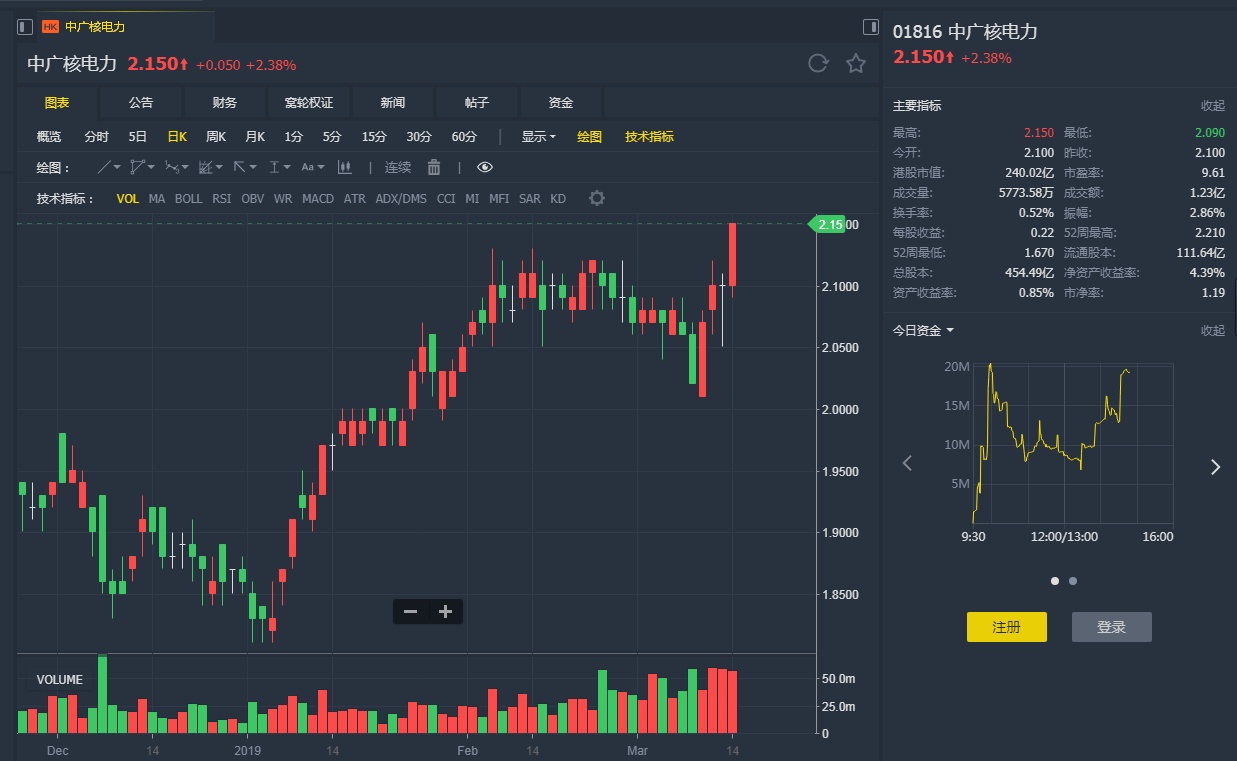Delete all drawings with trash icon
Screen dimensions: 1237x761
pyautogui.click(x=434, y=167)
